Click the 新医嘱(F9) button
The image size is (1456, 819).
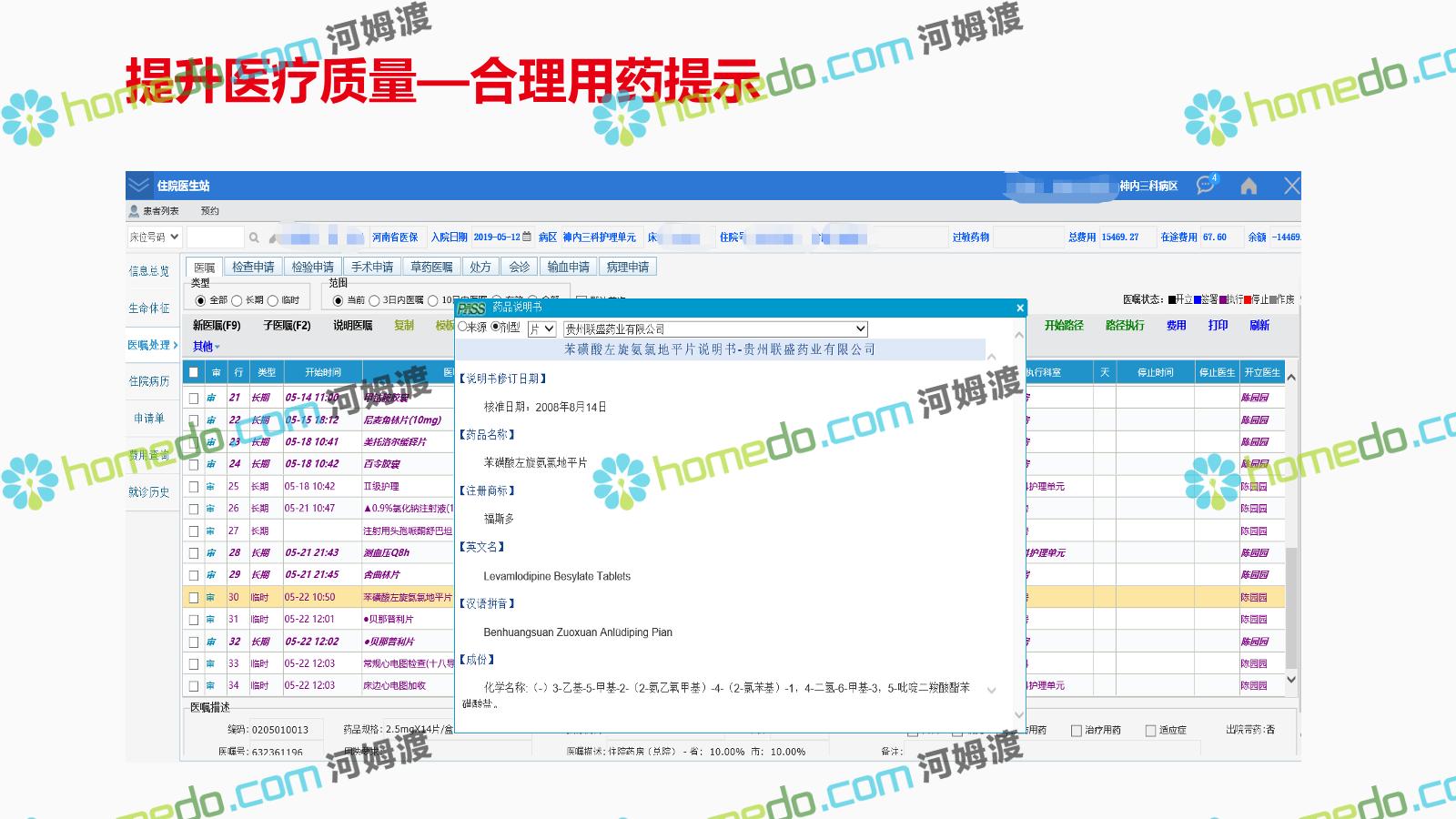point(217,325)
